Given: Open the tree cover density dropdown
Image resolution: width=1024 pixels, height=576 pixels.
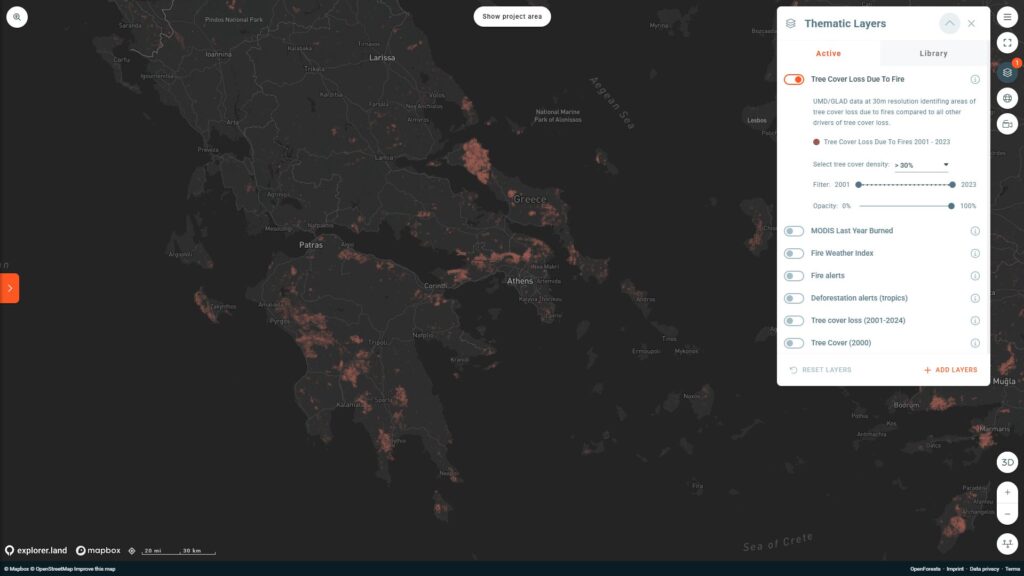Looking at the screenshot, I should (x=921, y=165).
